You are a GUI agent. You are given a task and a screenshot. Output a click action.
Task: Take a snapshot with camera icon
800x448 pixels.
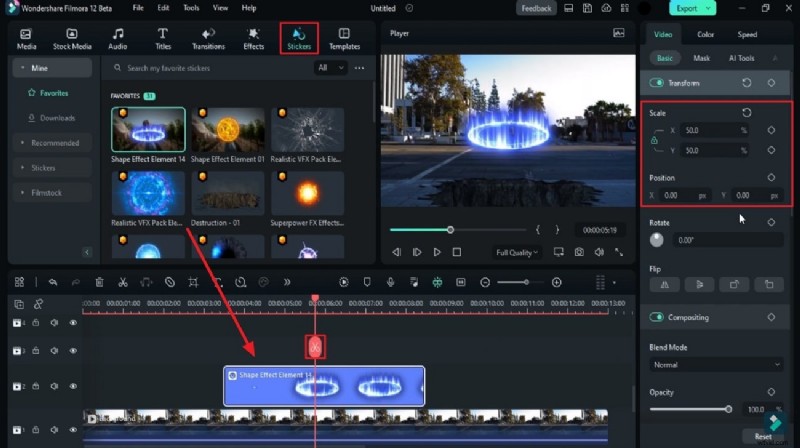pyautogui.click(x=579, y=252)
